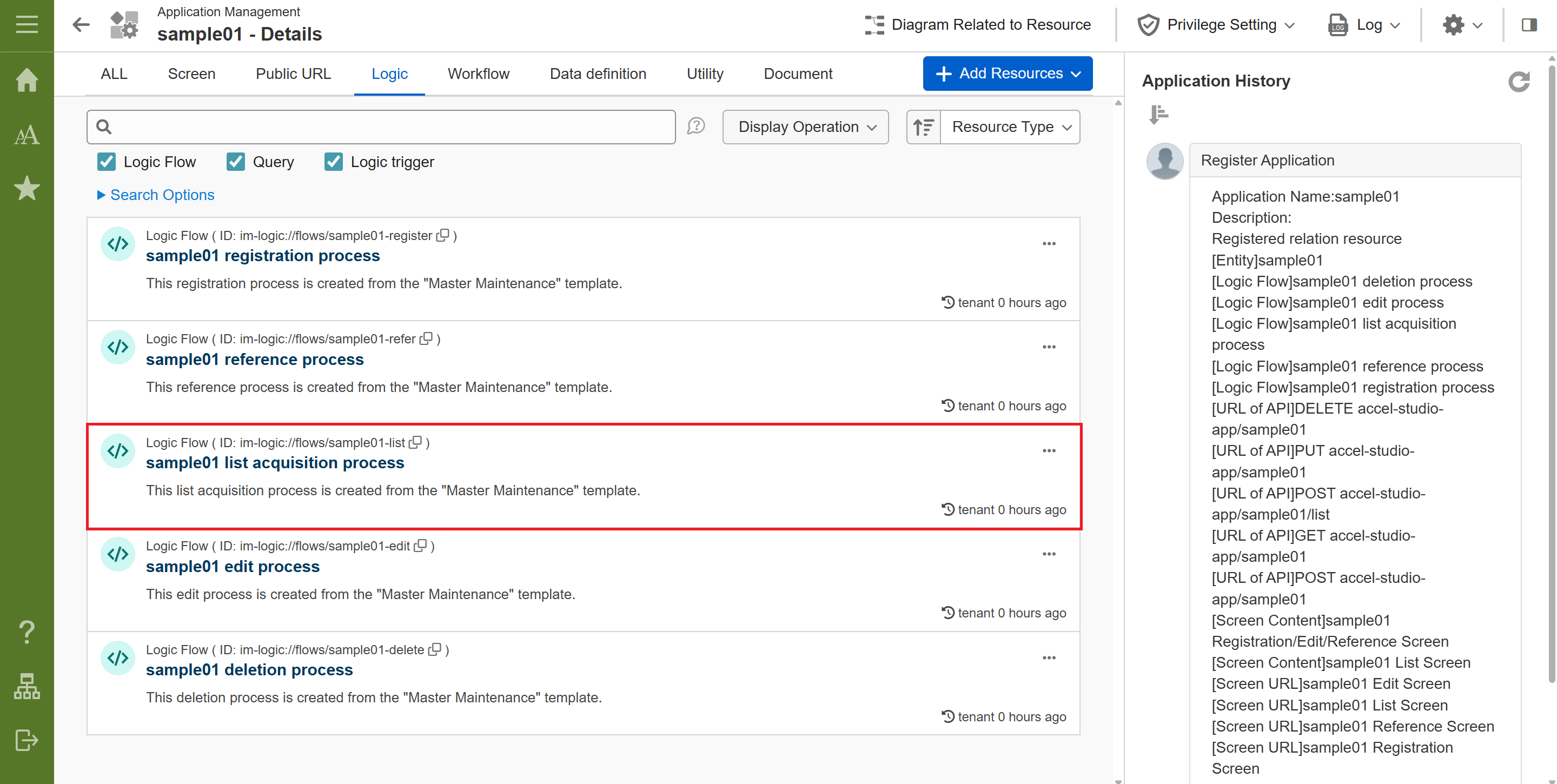The image size is (1557, 784).
Task: Click the Home icon in sidebar
Action: point(26,80)
